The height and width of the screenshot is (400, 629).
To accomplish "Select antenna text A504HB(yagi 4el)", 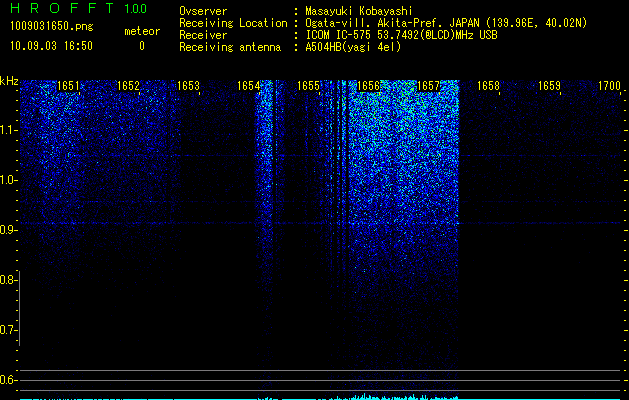I will click(x=353, y=47).
